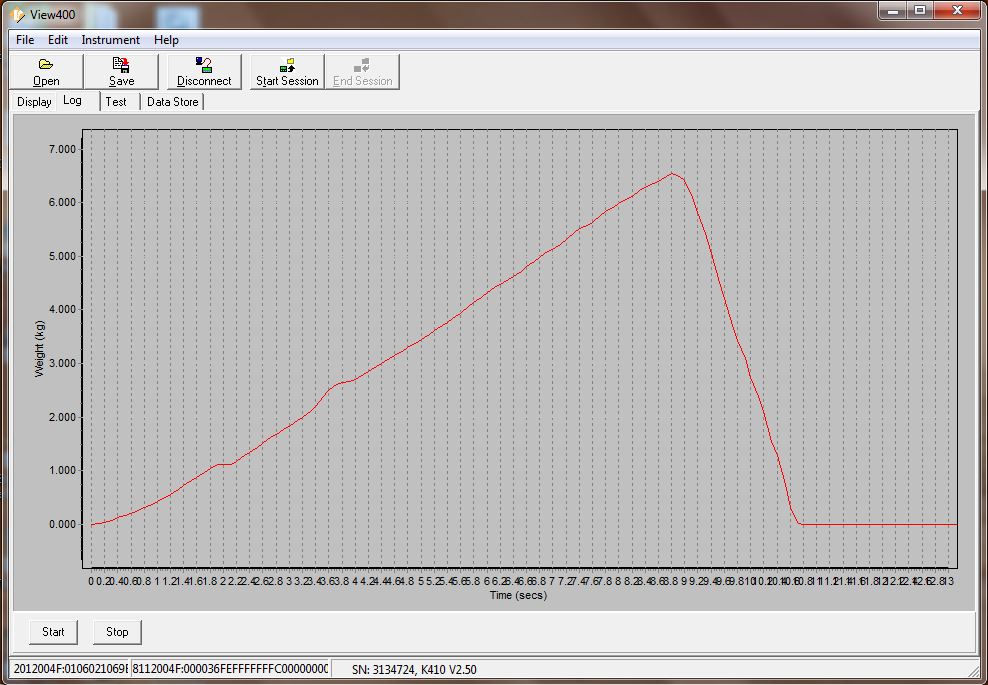This screenshot has height=685, width=988.
Task: Click the 3.000 weight axis label
Action: (x=62, y=364)
